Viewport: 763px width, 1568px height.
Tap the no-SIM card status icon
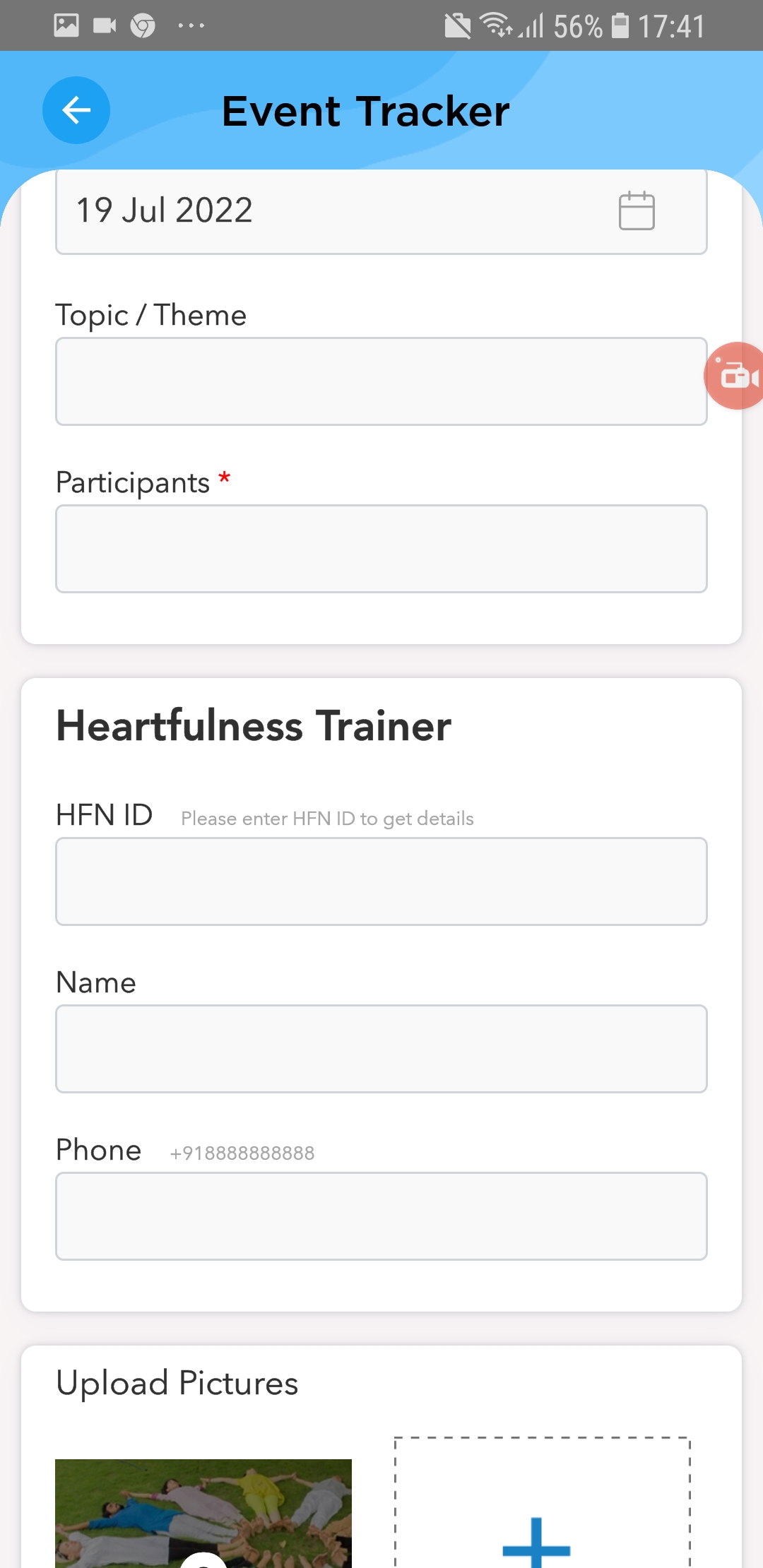tap(457, 27)
